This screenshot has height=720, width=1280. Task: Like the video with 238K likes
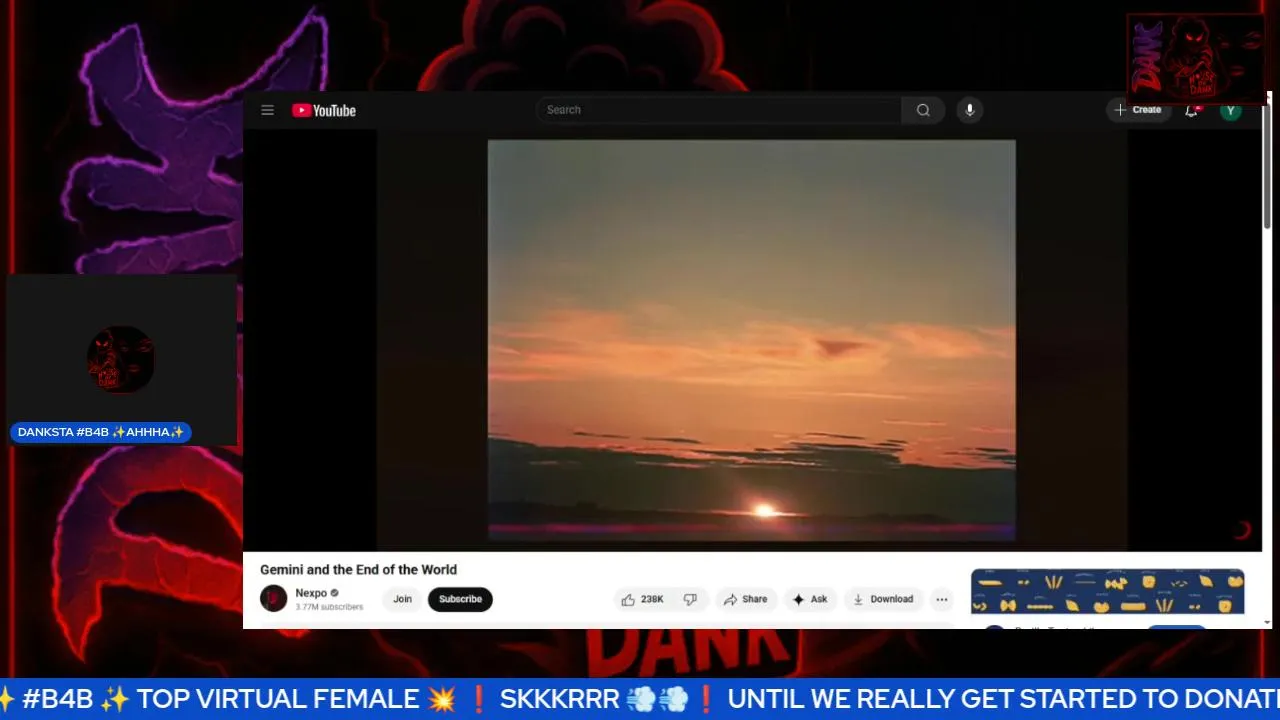pyautogui.click(x=642, y=599)
